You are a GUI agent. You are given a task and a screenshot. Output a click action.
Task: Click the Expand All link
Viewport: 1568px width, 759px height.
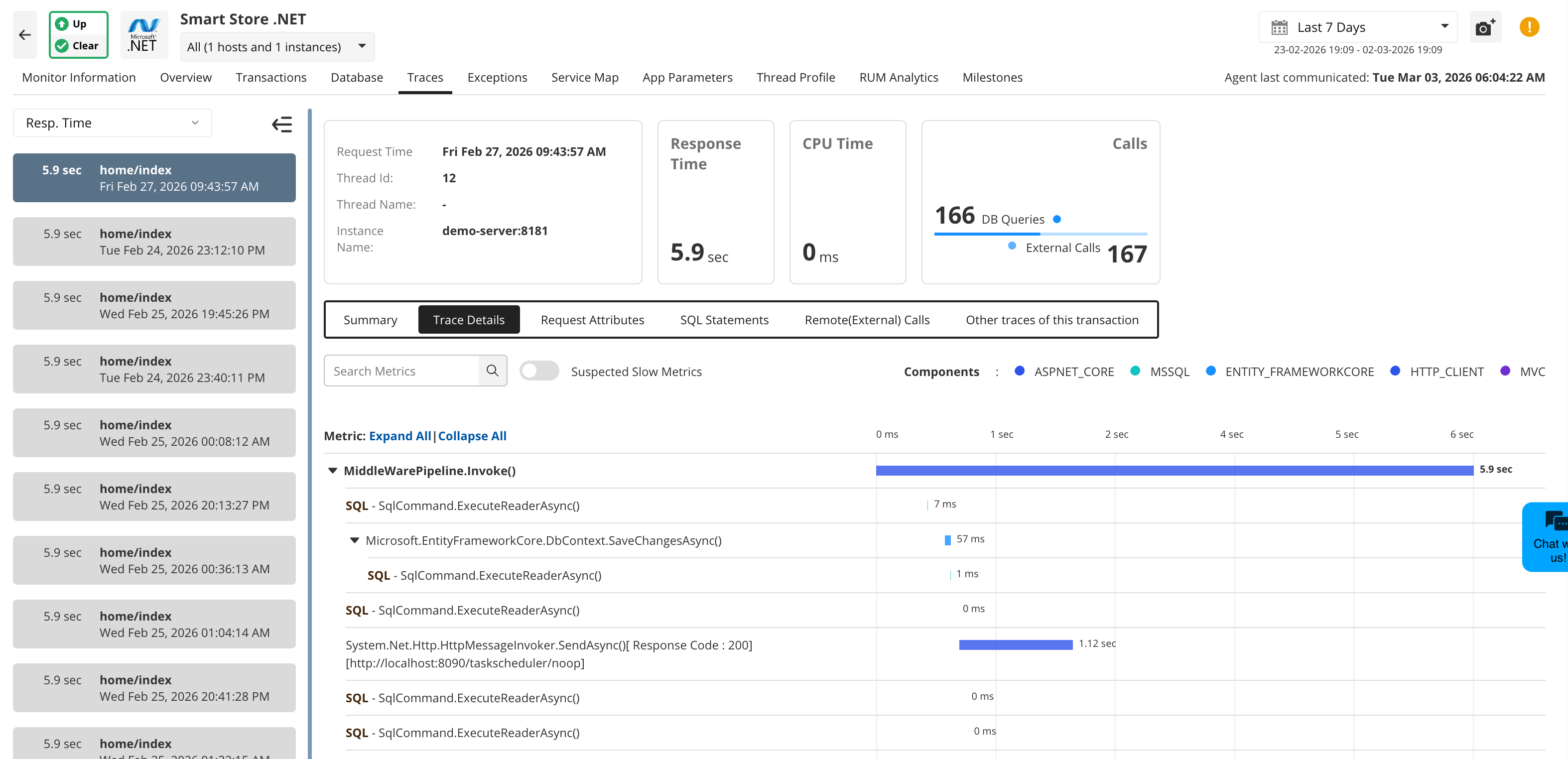399,436
